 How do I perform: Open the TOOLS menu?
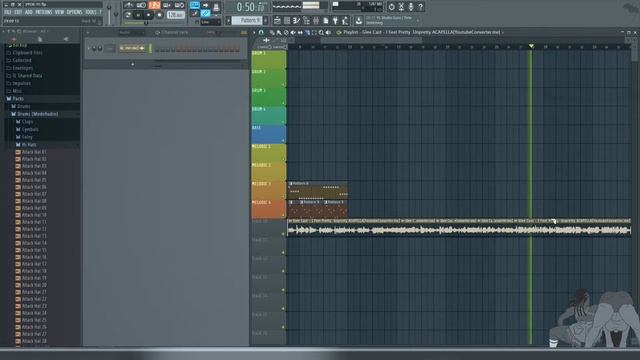point(91,12)
